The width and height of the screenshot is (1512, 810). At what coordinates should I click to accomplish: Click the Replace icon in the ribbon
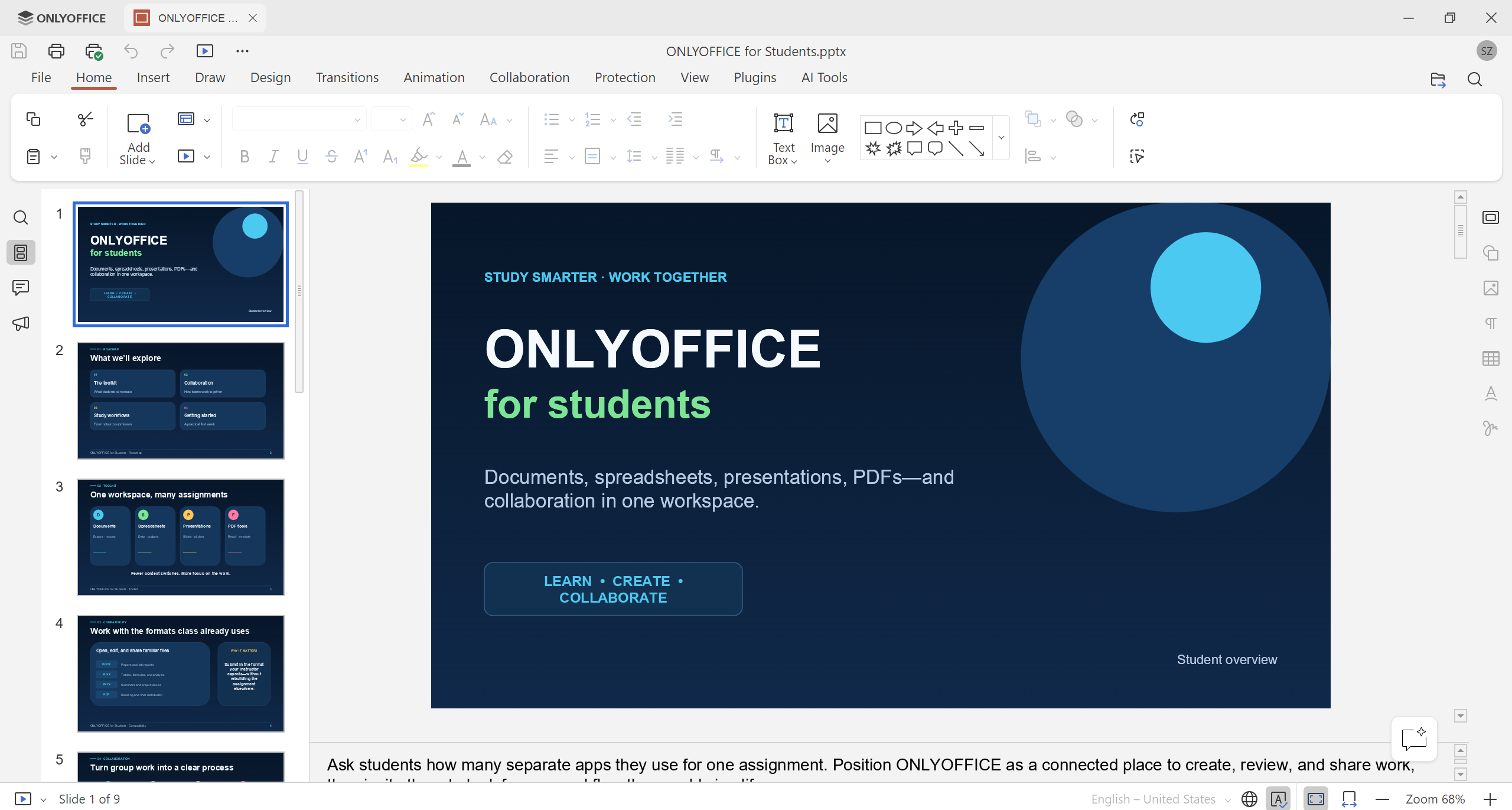(x=1137, y=119)
